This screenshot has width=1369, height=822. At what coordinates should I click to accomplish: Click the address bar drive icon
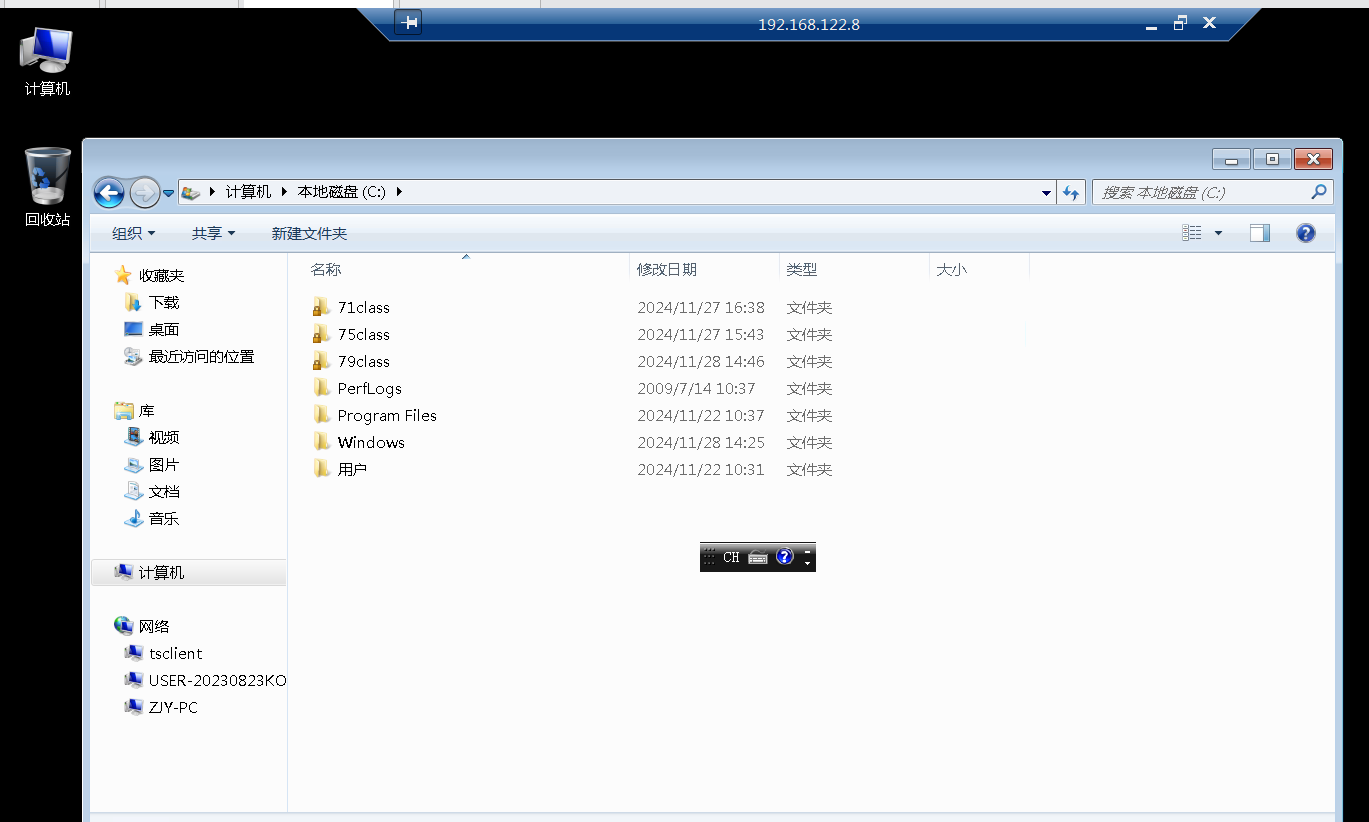[191, 192]
